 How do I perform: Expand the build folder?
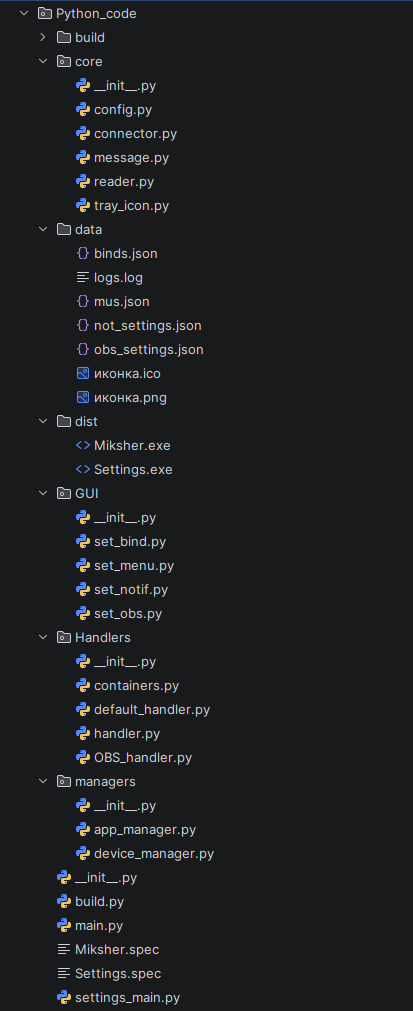43,37
